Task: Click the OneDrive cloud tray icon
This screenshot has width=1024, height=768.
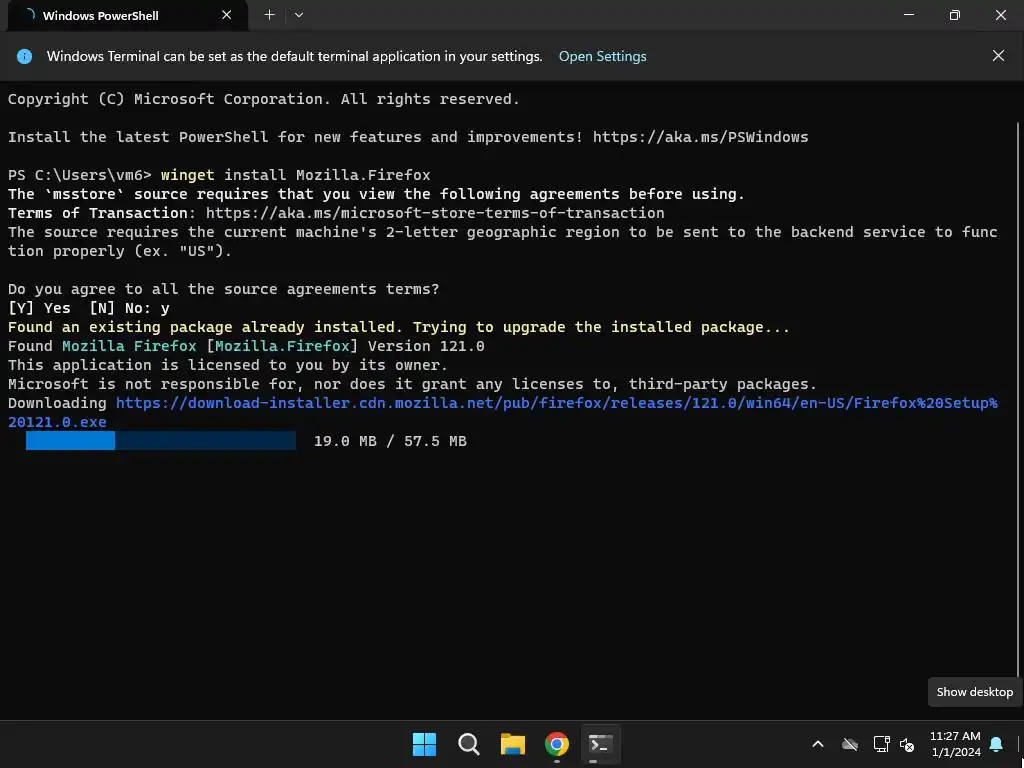Action: (x=850, y=744)
